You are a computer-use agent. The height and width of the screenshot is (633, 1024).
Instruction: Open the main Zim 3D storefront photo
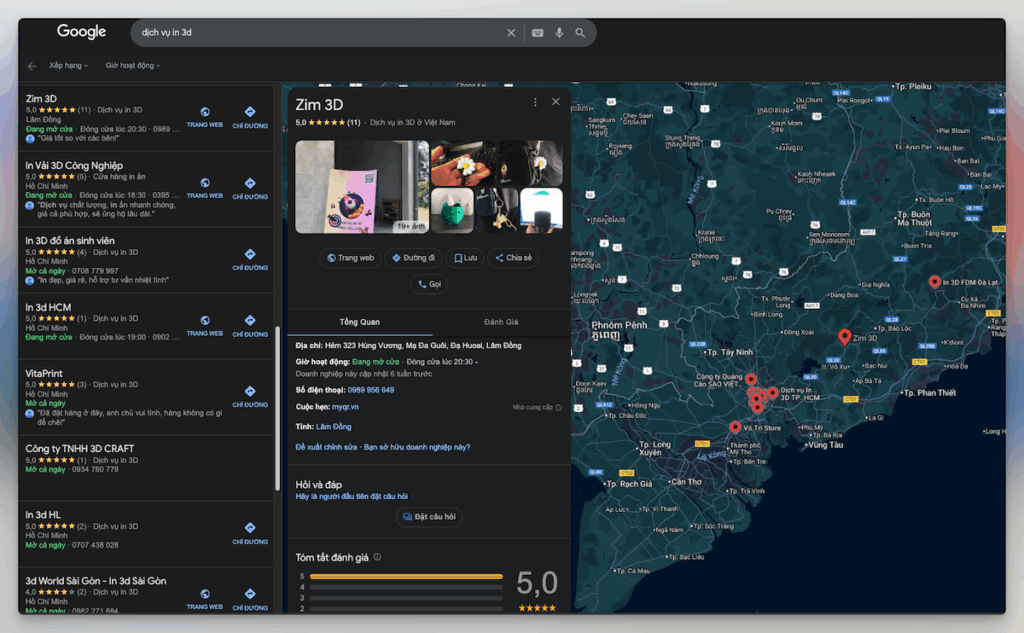point(362,186)
